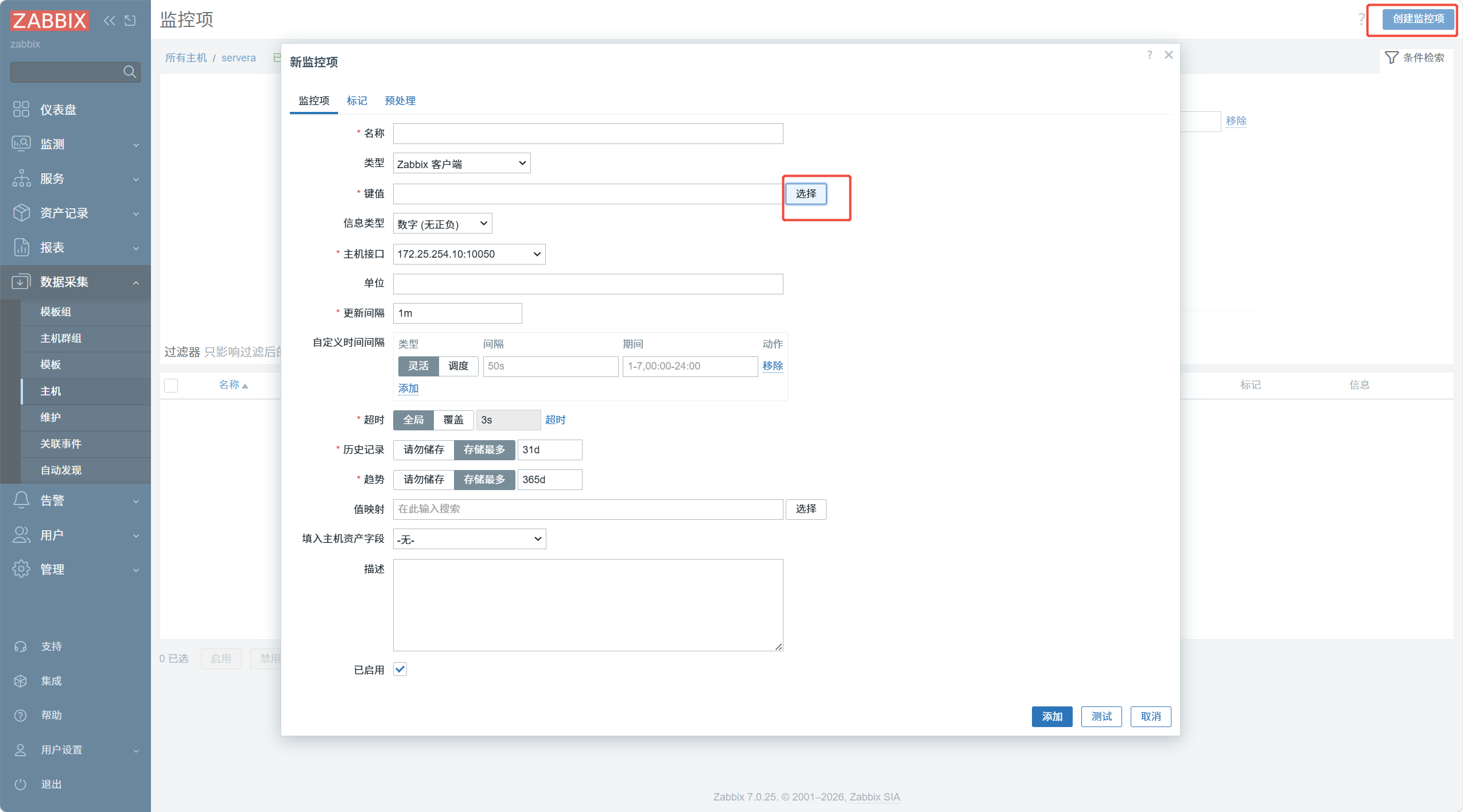Open the 信息类型 dropdown
1463x812 pixels.
click(x=443, y=224)
